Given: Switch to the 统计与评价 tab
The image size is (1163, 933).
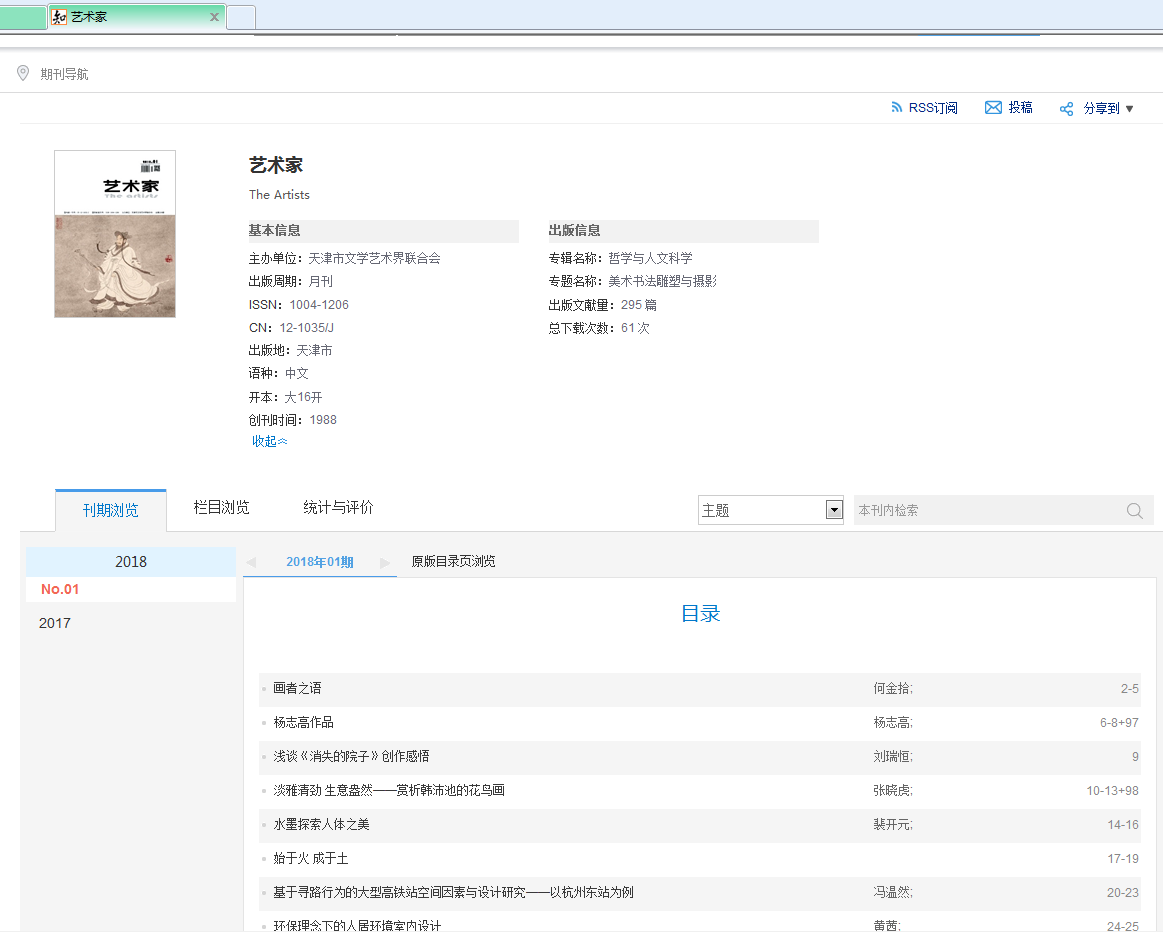Looking at the screenshot, I should click(338, 508).
